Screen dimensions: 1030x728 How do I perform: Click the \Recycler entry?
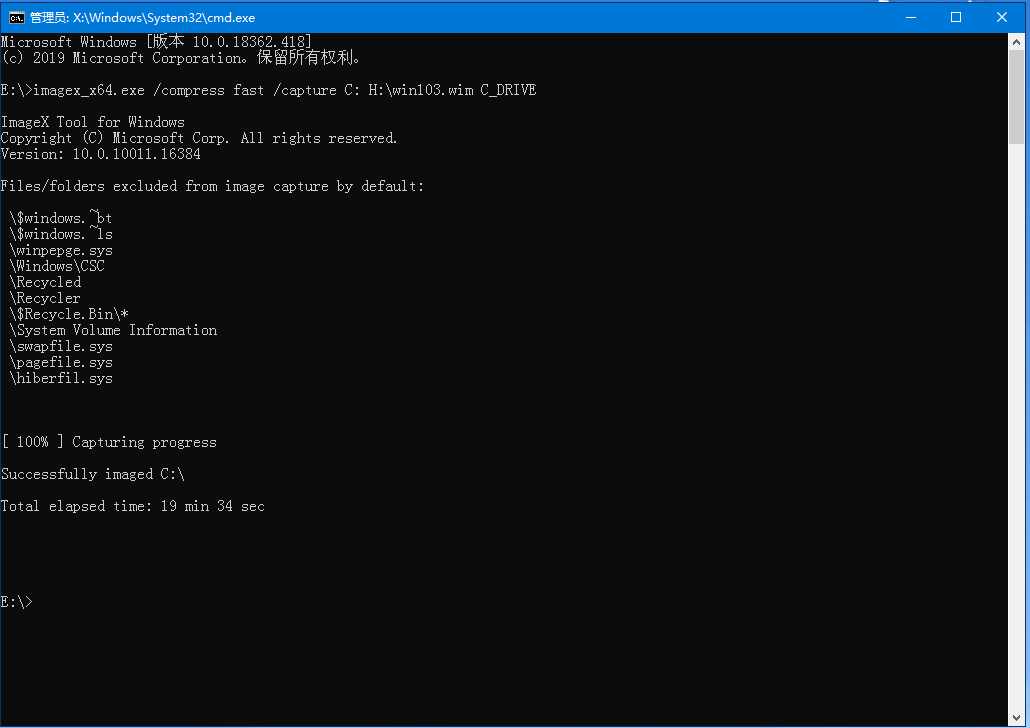[x=45, y=298]
